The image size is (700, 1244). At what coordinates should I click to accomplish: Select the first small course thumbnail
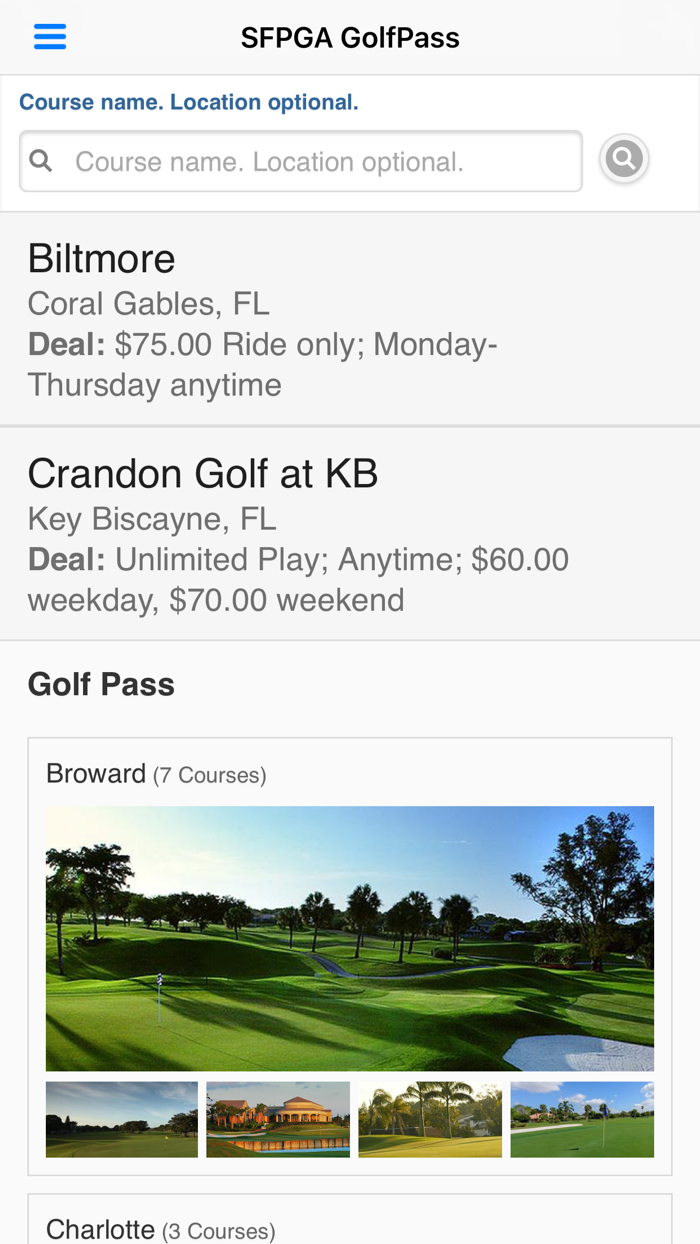coord(122,1118)
